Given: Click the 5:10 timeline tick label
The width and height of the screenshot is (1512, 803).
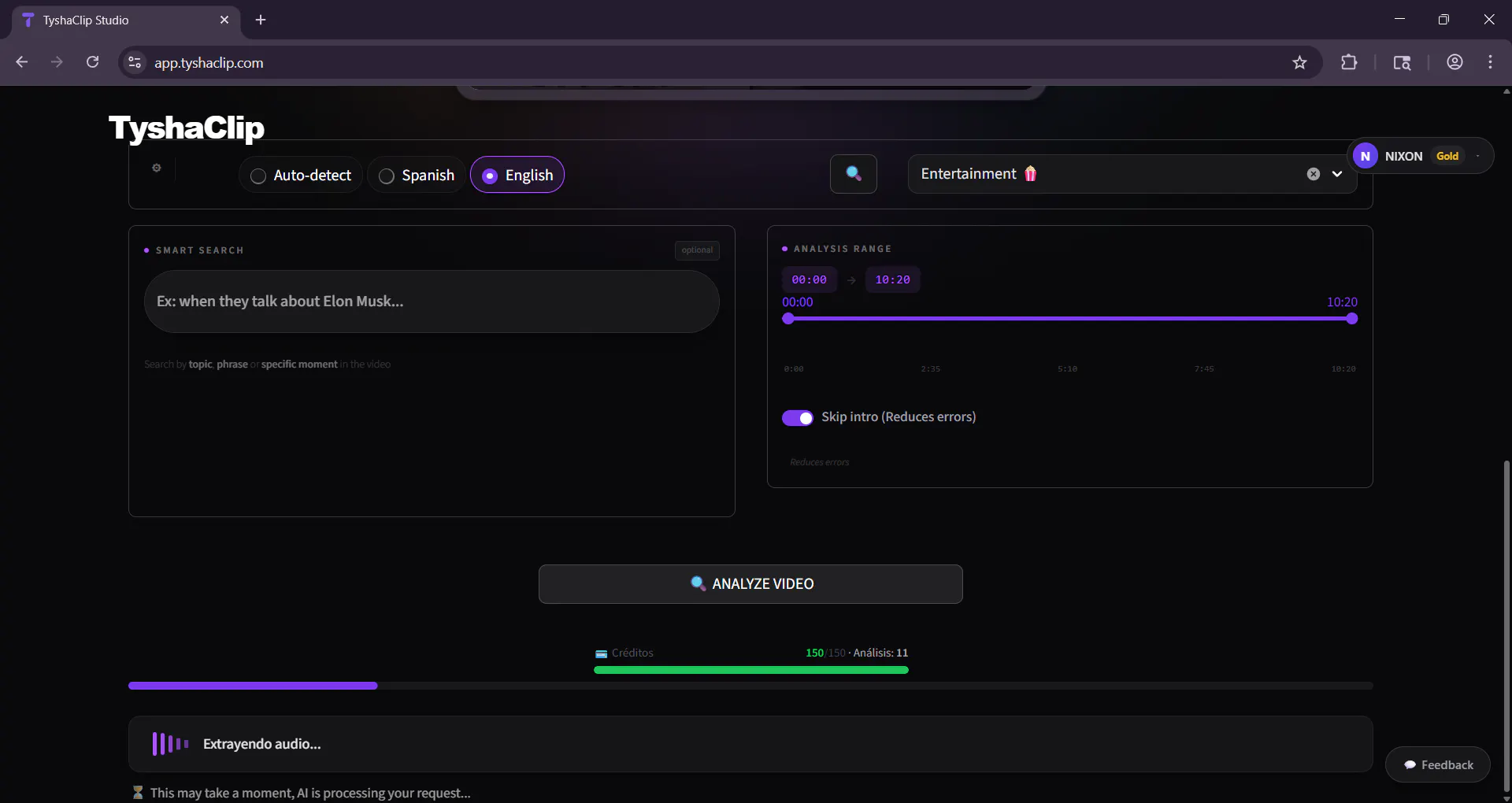Looking at the screenshot, I should (1068, 369).
